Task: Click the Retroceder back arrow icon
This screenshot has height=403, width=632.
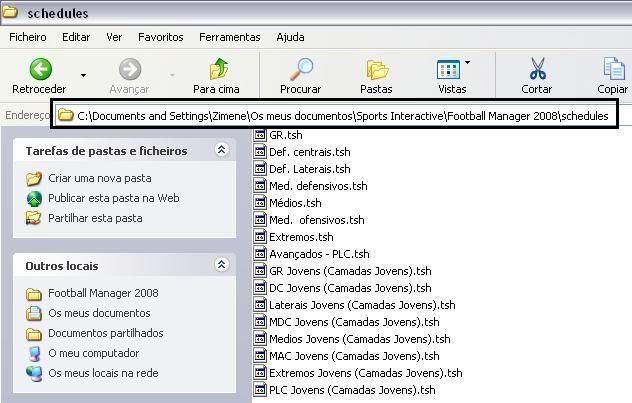Action: (x=41, y=69)
